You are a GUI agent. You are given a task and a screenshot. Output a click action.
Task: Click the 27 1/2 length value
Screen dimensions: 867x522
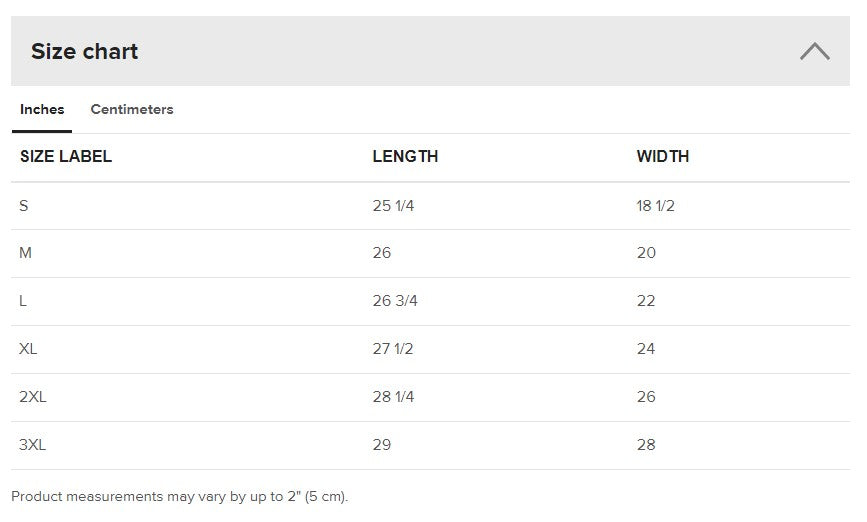[x=393, y=349]
